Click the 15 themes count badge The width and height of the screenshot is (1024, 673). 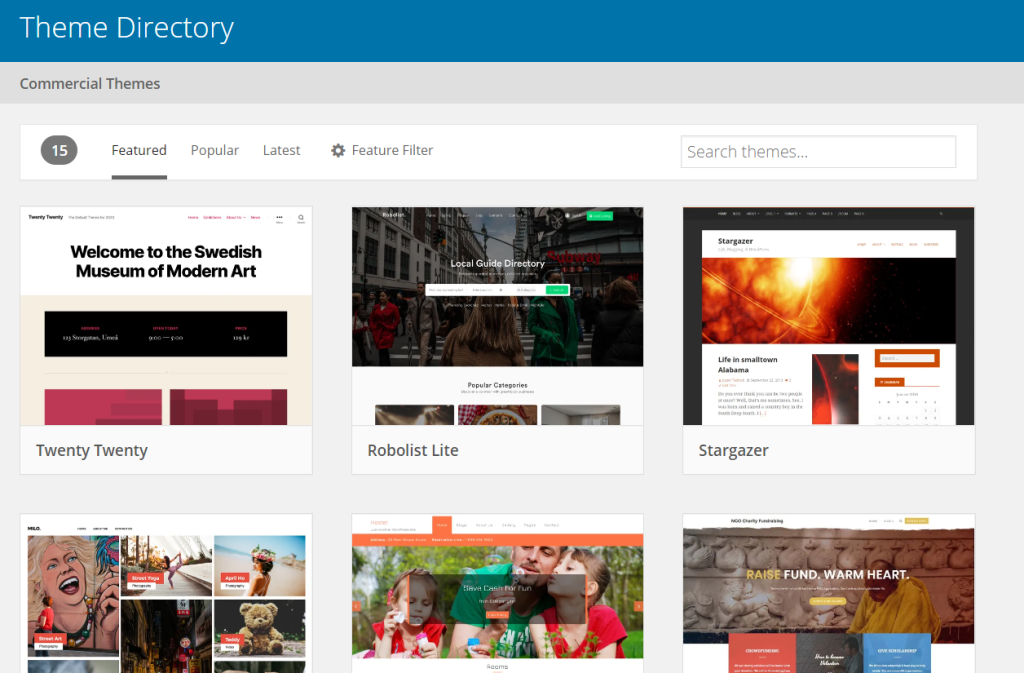(x=59, y=150)
